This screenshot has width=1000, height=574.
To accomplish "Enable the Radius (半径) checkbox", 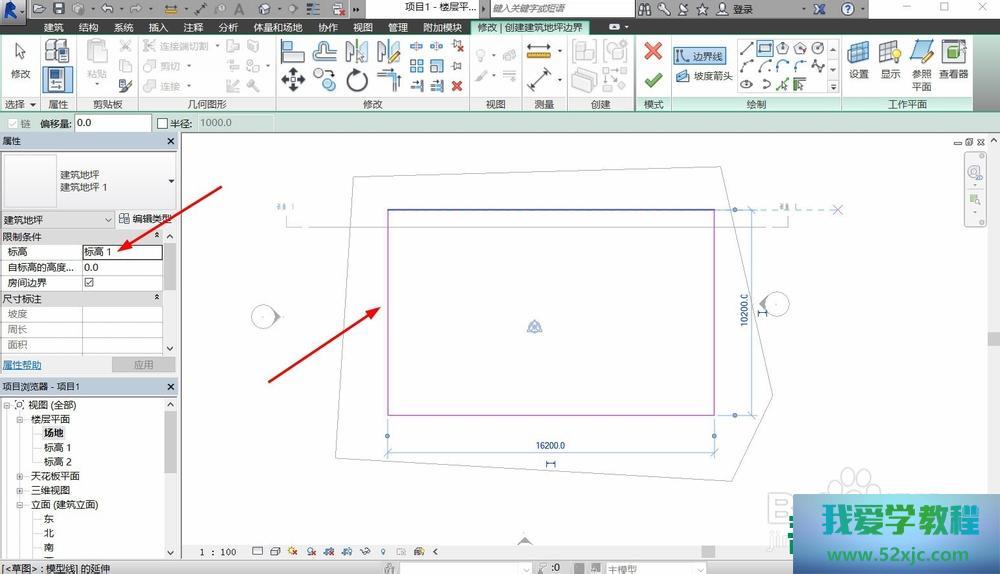I will click(x=163, y=123).
